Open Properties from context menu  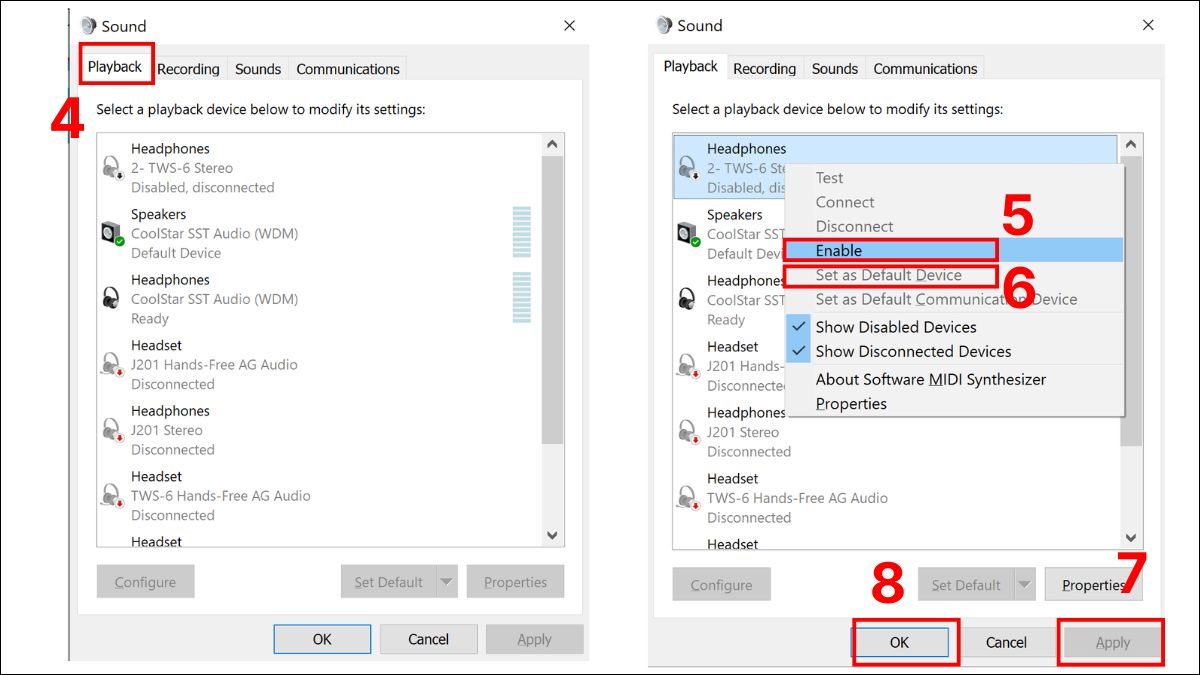(x=954, y=404)
